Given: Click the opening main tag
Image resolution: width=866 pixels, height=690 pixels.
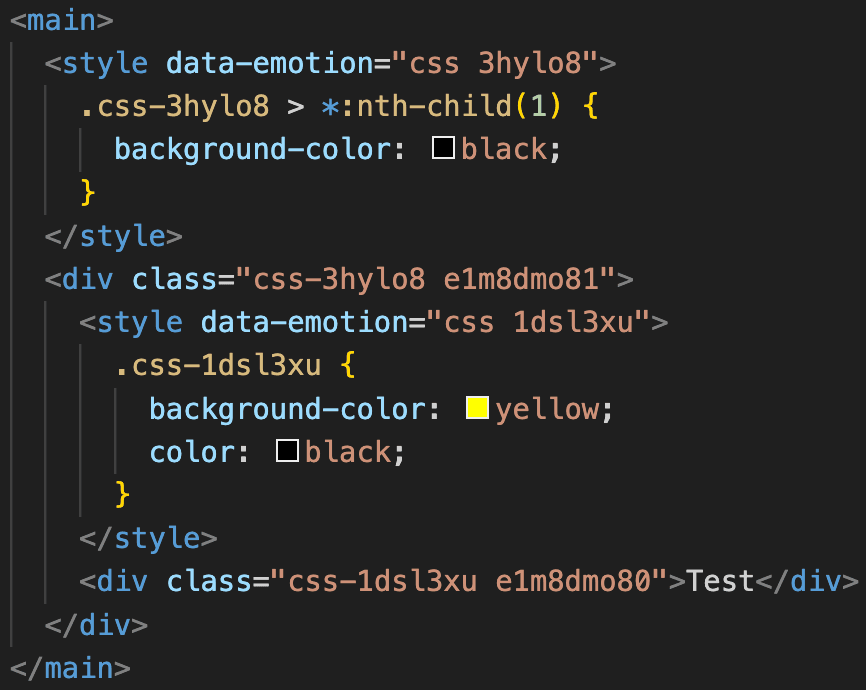Looking at the screenshot, I should pyautogui.click(x=62, y=20).
